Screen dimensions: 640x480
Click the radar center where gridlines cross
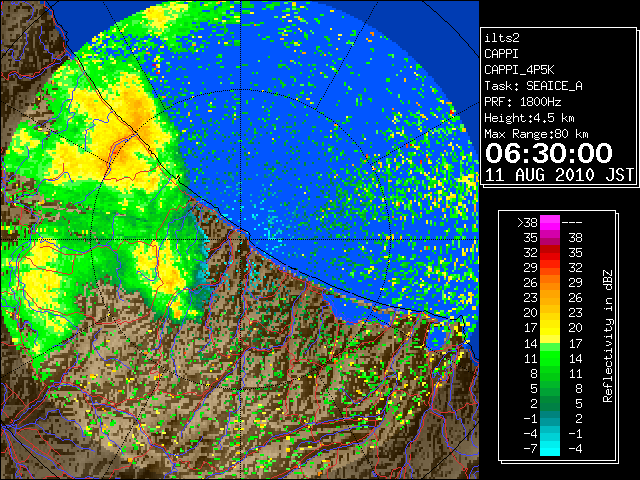point(241,240)
